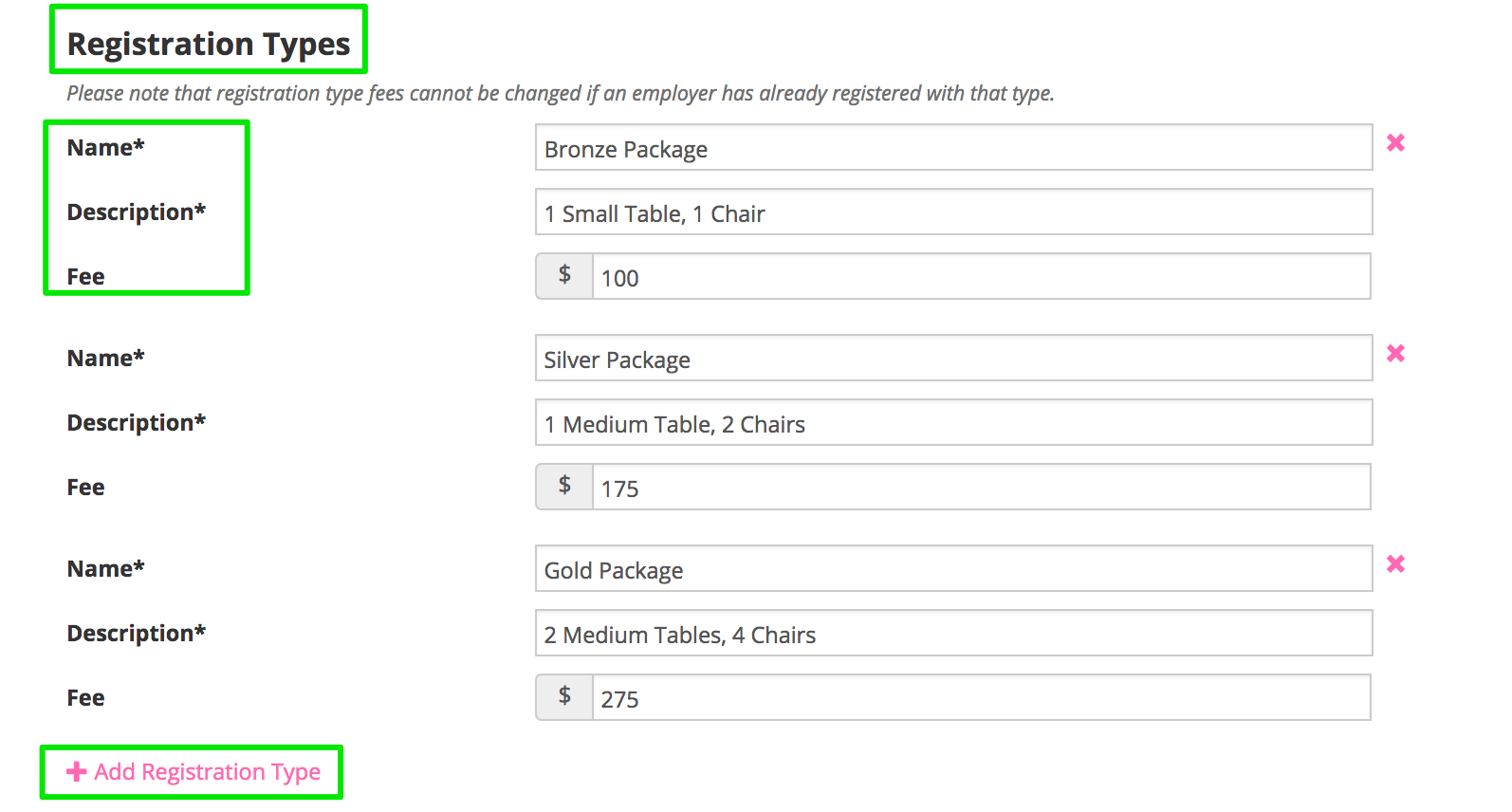The height and width of the screenshot is (812, 1512).
Task: Click the dollar sign beside the 100 fee
Action: pyautogui.click(x=564, y=276)
